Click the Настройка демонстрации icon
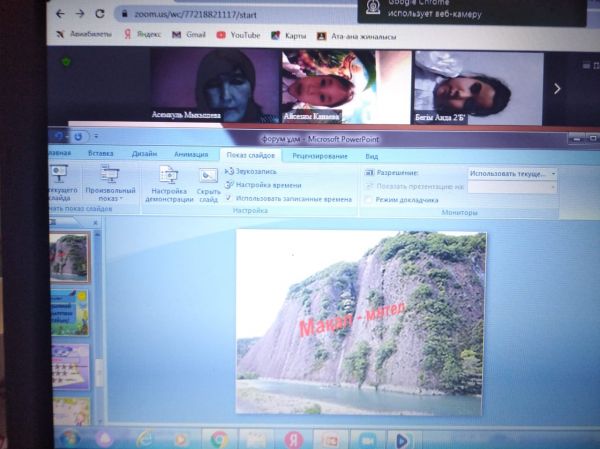This screenshot has width=600, height=449. (168, 176)
